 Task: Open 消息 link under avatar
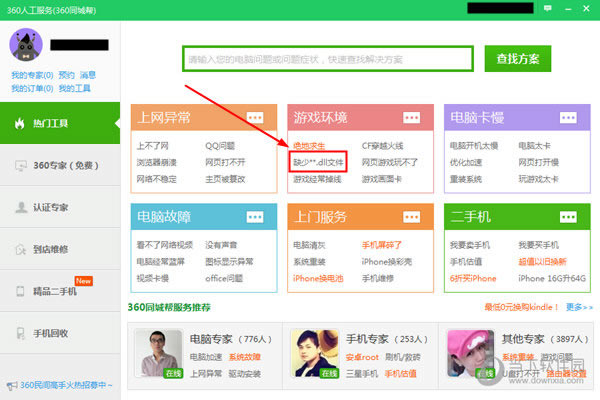click(x=88, y=75)
